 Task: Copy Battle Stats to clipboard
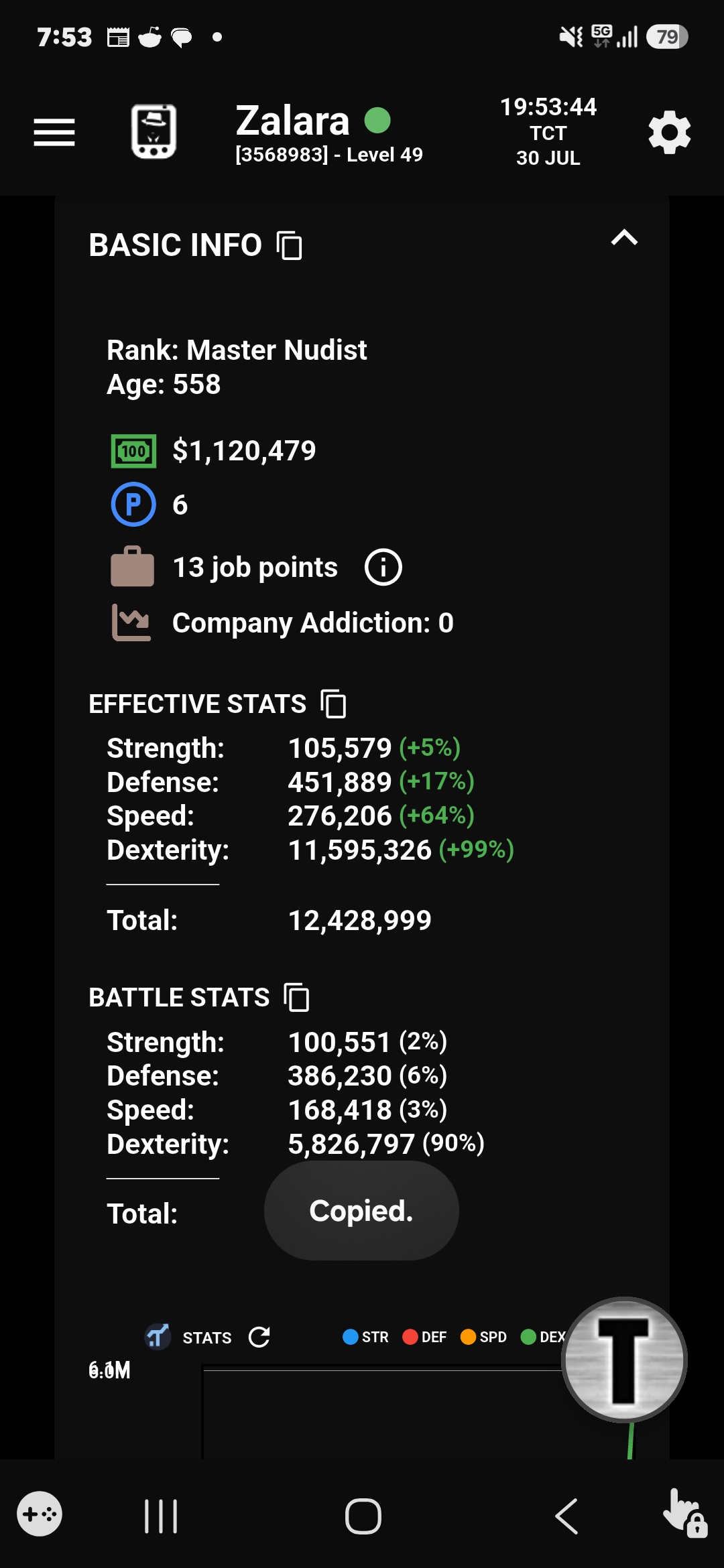click(x=297, y=997)
